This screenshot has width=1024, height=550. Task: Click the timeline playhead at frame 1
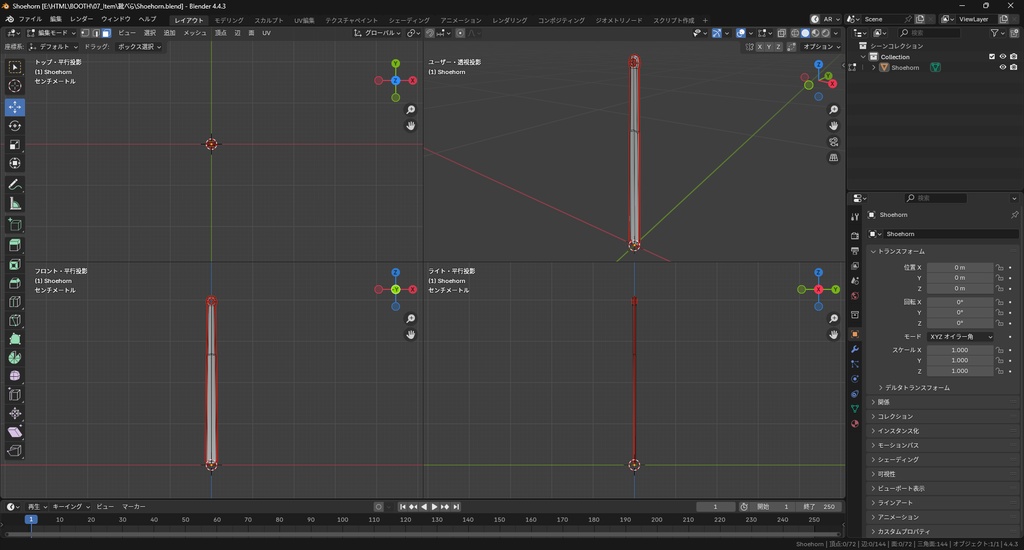coord(31,519)
